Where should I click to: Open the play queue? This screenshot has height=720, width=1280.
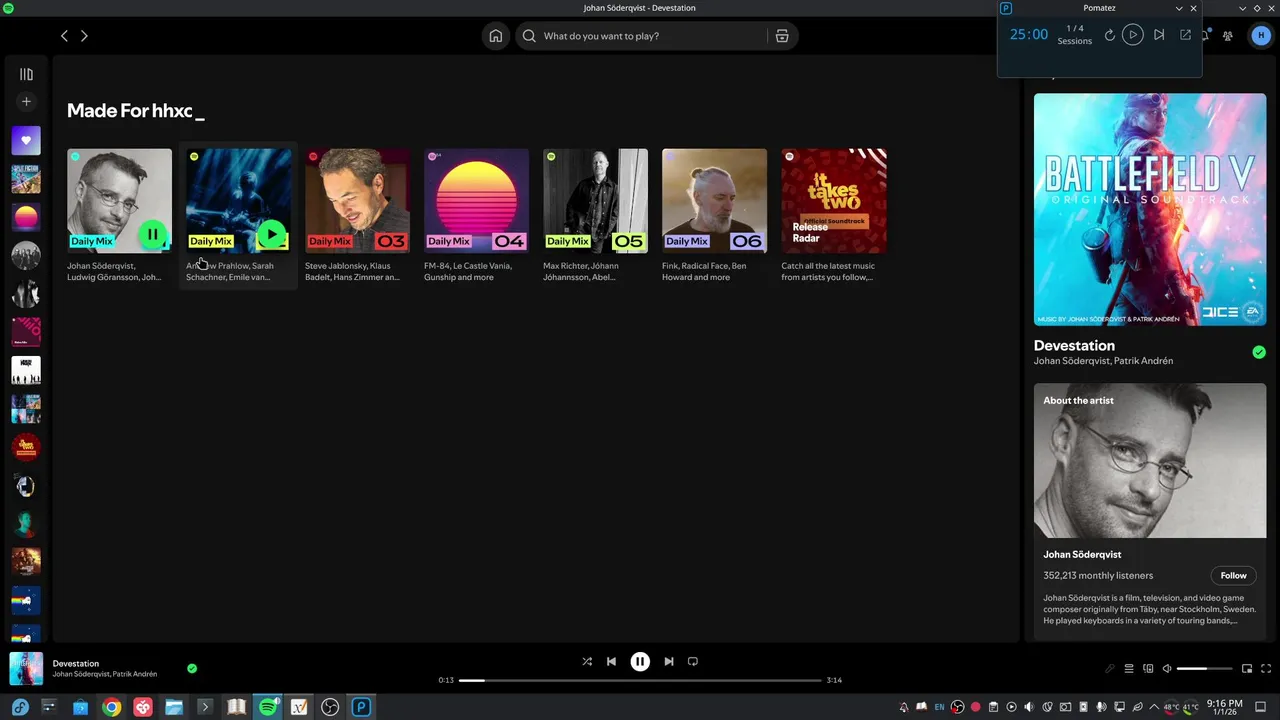point(1129,668)
